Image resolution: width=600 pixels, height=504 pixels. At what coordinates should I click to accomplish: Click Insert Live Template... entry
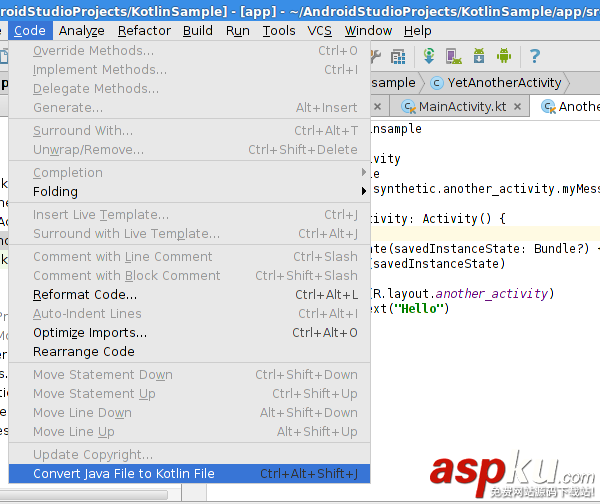pos(189,215)
